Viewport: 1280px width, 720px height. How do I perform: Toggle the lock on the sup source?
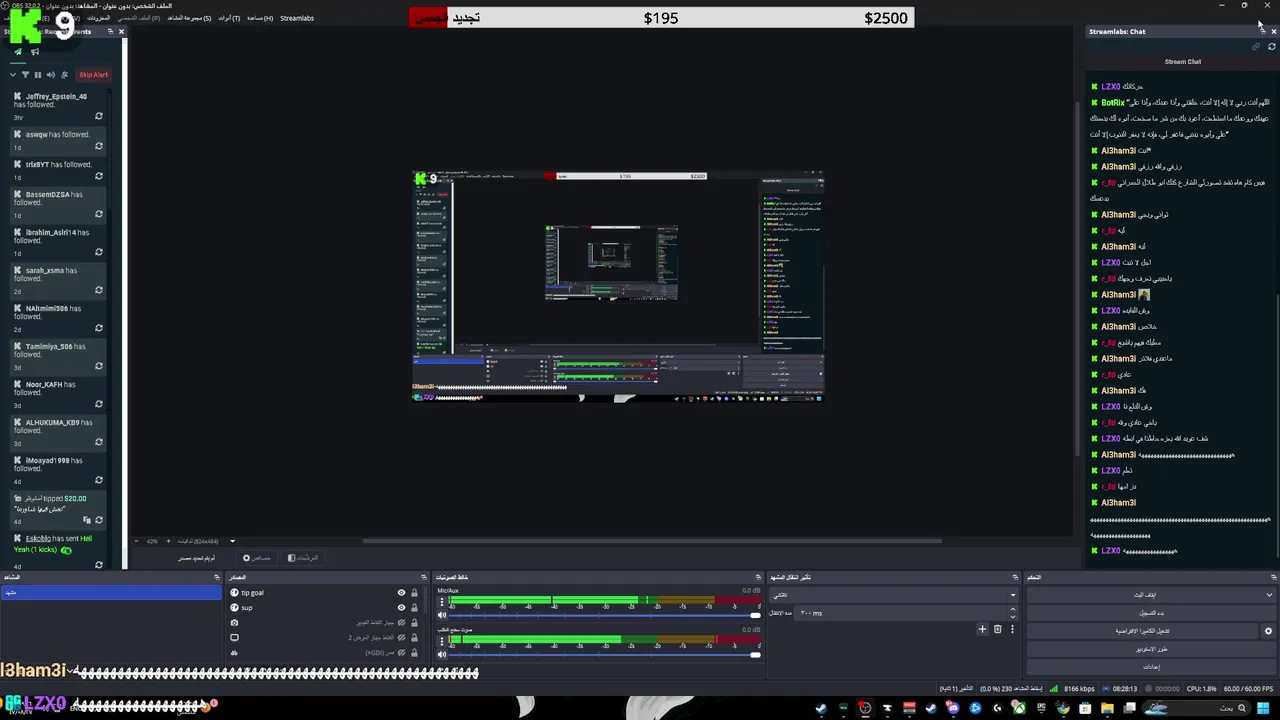[414, 608]
